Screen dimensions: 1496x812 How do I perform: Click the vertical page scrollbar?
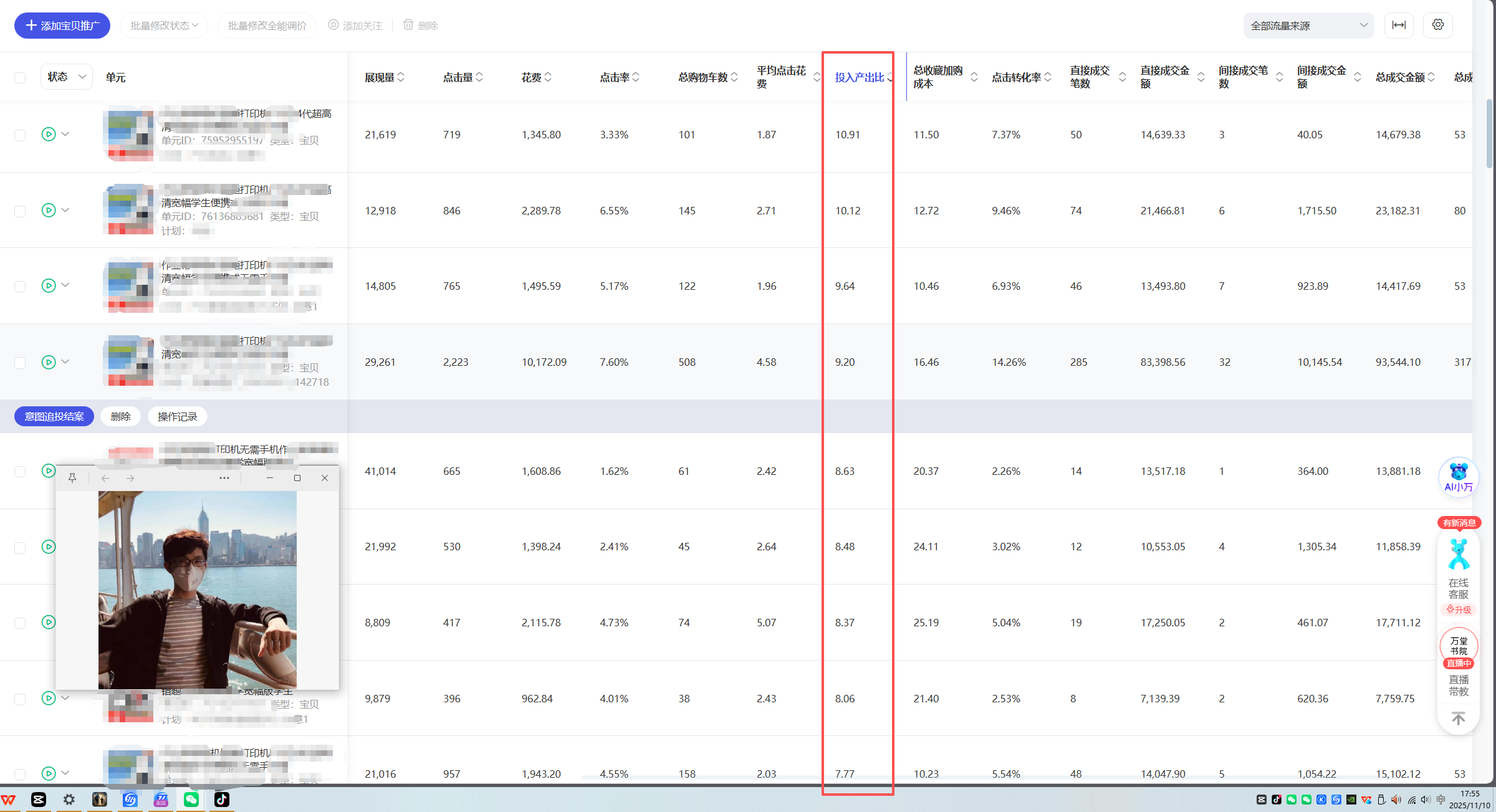1490,133
